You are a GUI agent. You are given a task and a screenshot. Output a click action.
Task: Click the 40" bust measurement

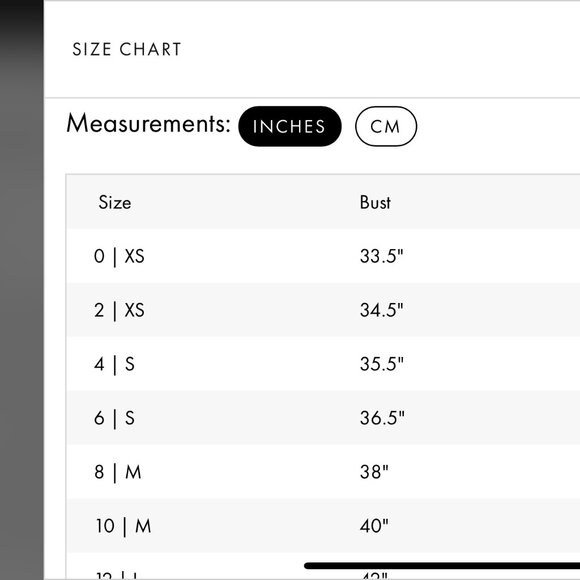click(x=374, y=526)
